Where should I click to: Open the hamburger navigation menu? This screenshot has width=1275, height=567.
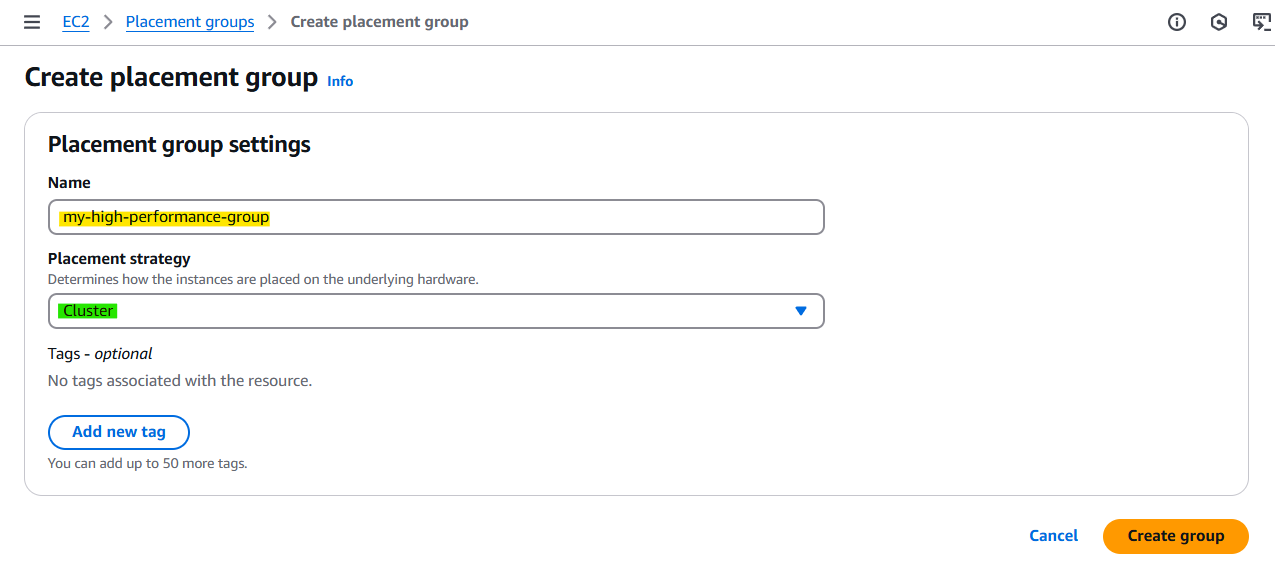32,22
